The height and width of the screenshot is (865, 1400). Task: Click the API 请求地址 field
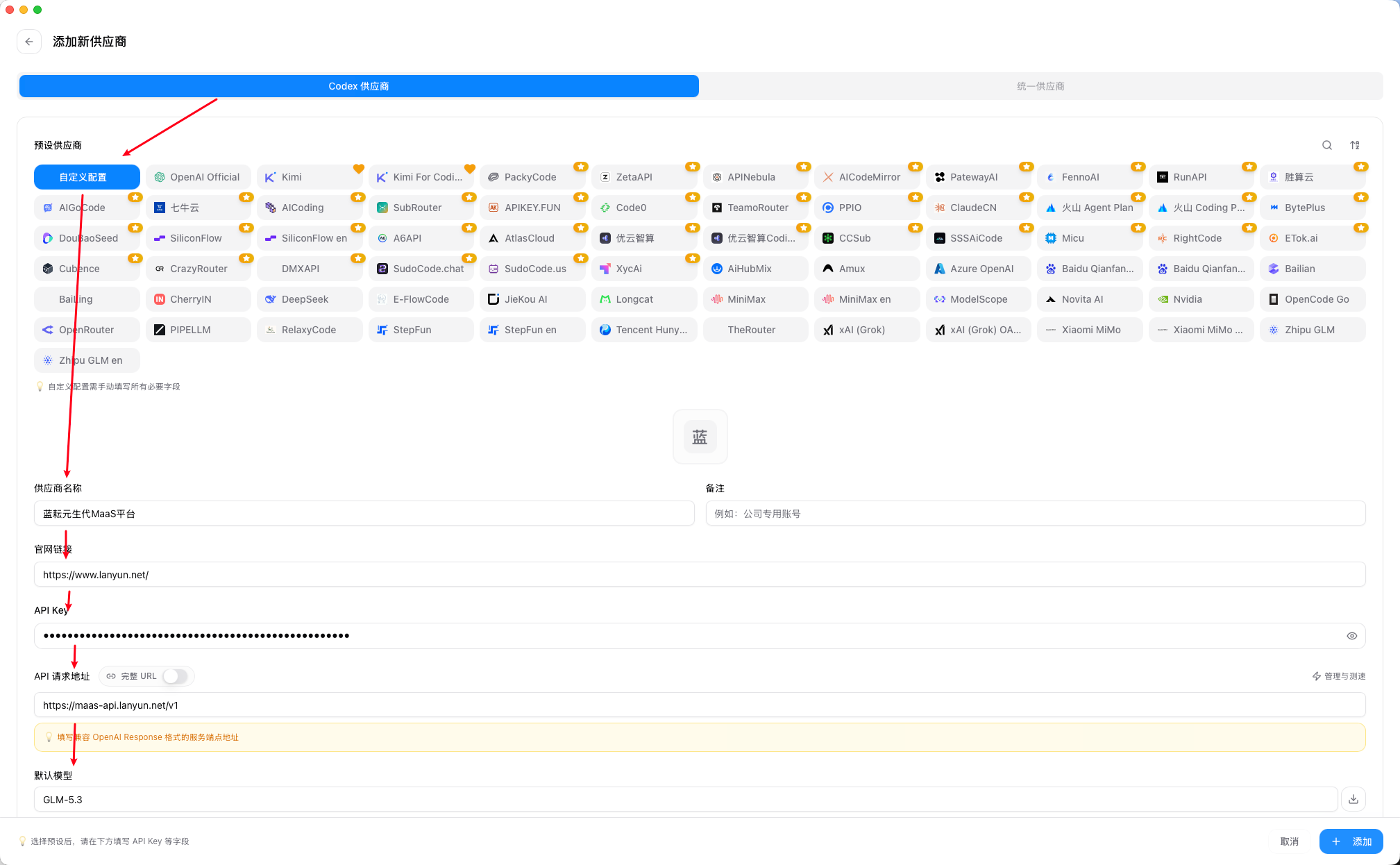[x=700, y=705]
